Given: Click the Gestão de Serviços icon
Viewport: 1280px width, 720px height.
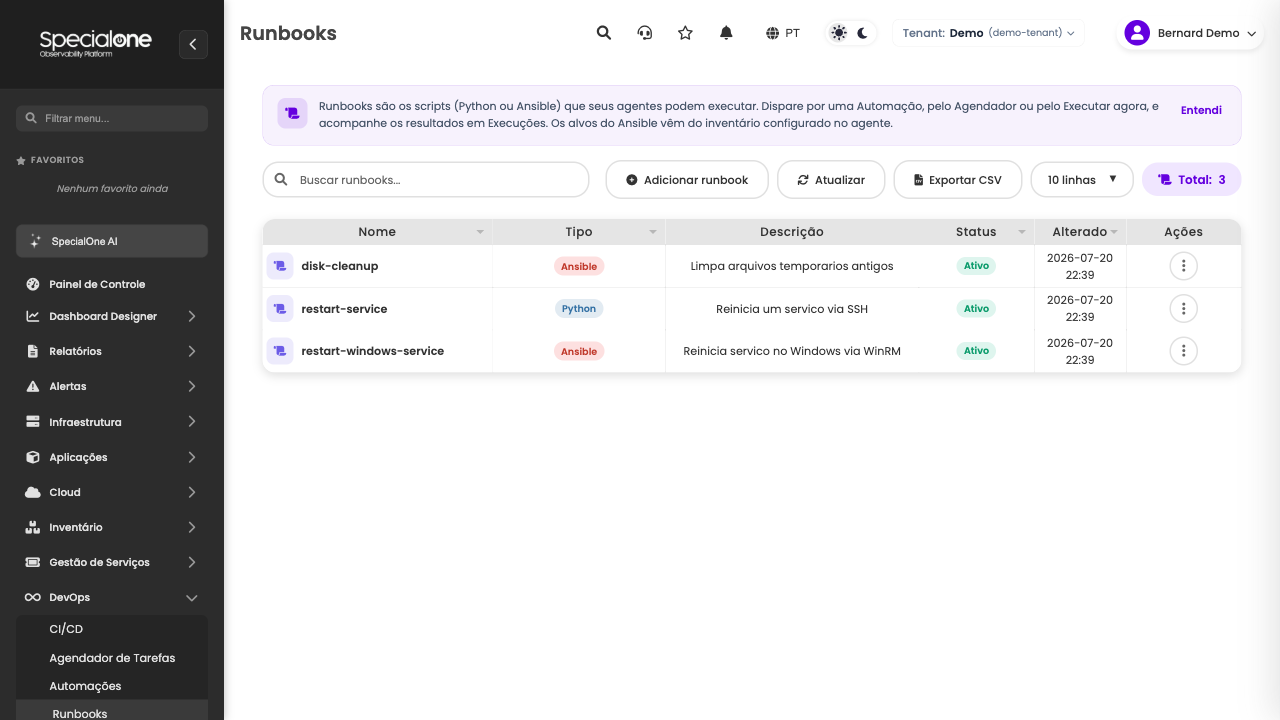Looking at the screenshot, I should tap(32, 562).
